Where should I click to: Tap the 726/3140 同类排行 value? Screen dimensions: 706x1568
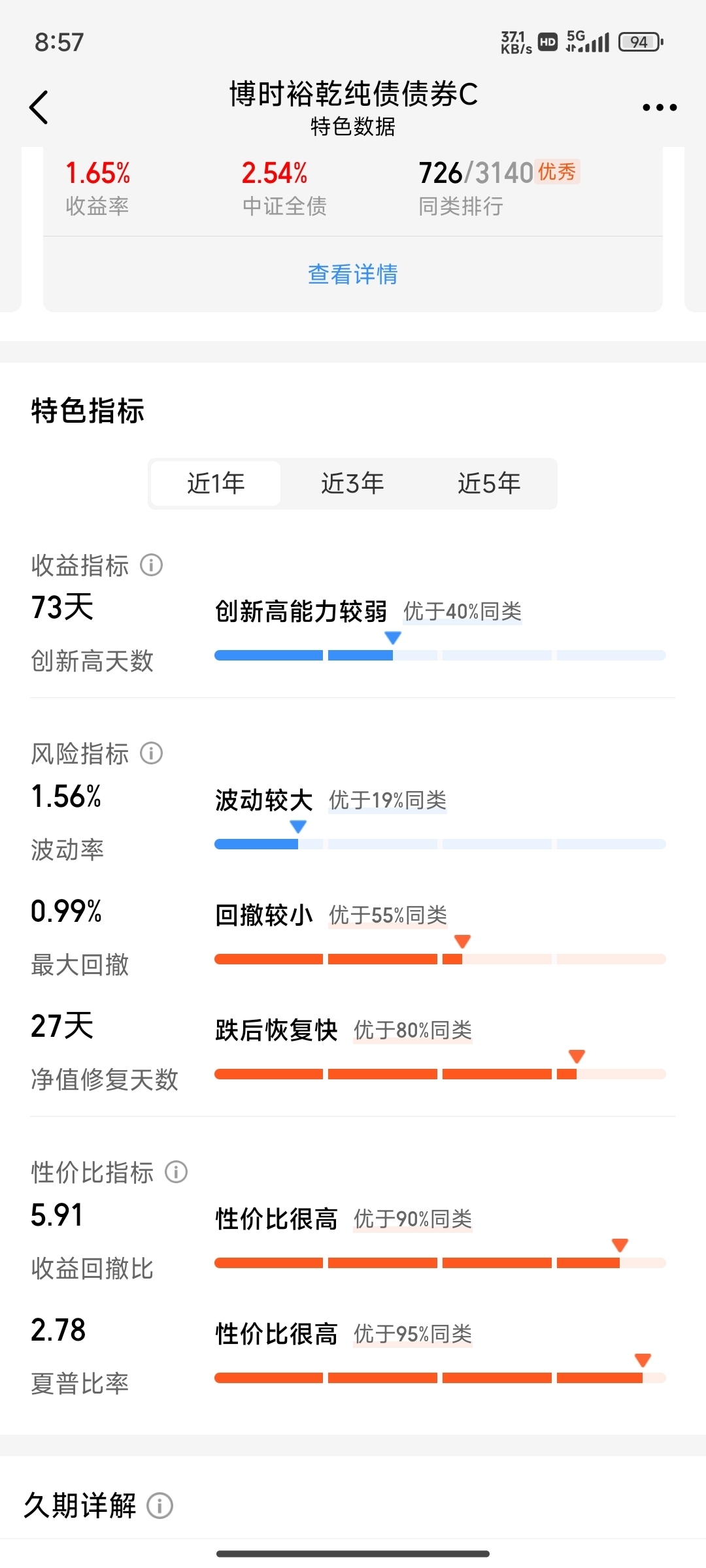coord(477,173)
